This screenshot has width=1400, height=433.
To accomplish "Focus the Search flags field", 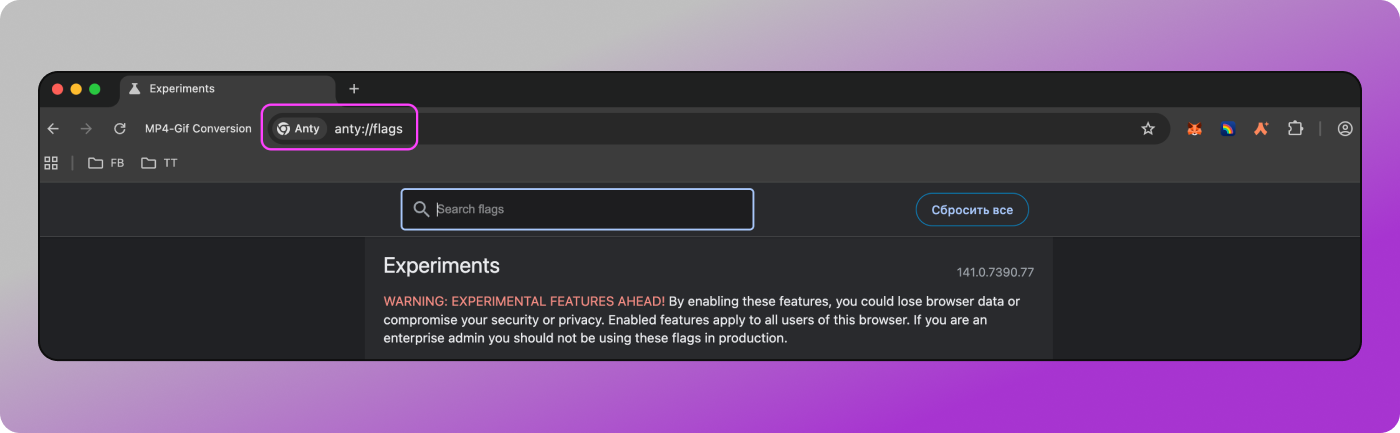I will pyautogui.click(x=590, y=210).
